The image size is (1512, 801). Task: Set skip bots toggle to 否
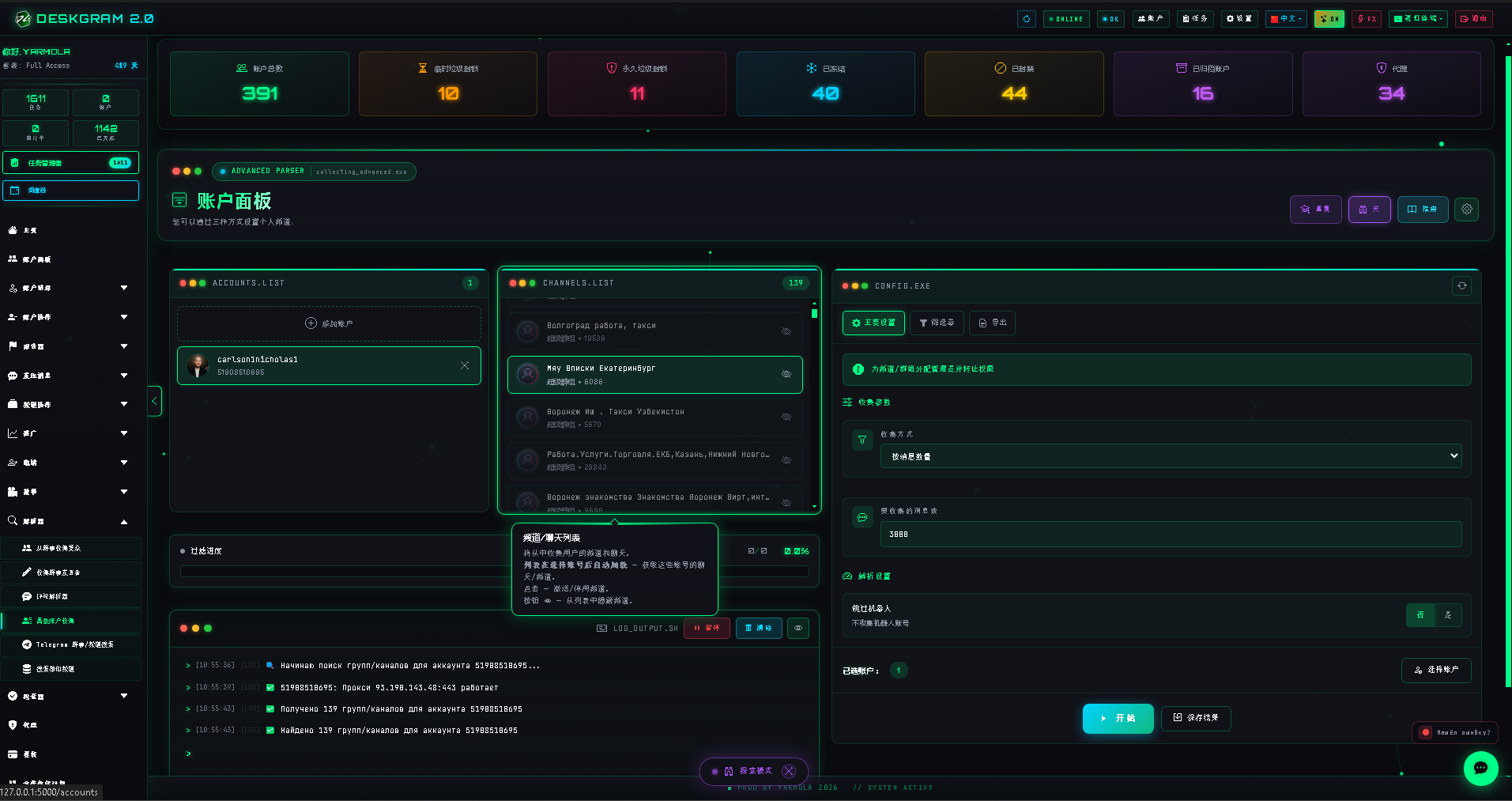(x=1420, y=615)
